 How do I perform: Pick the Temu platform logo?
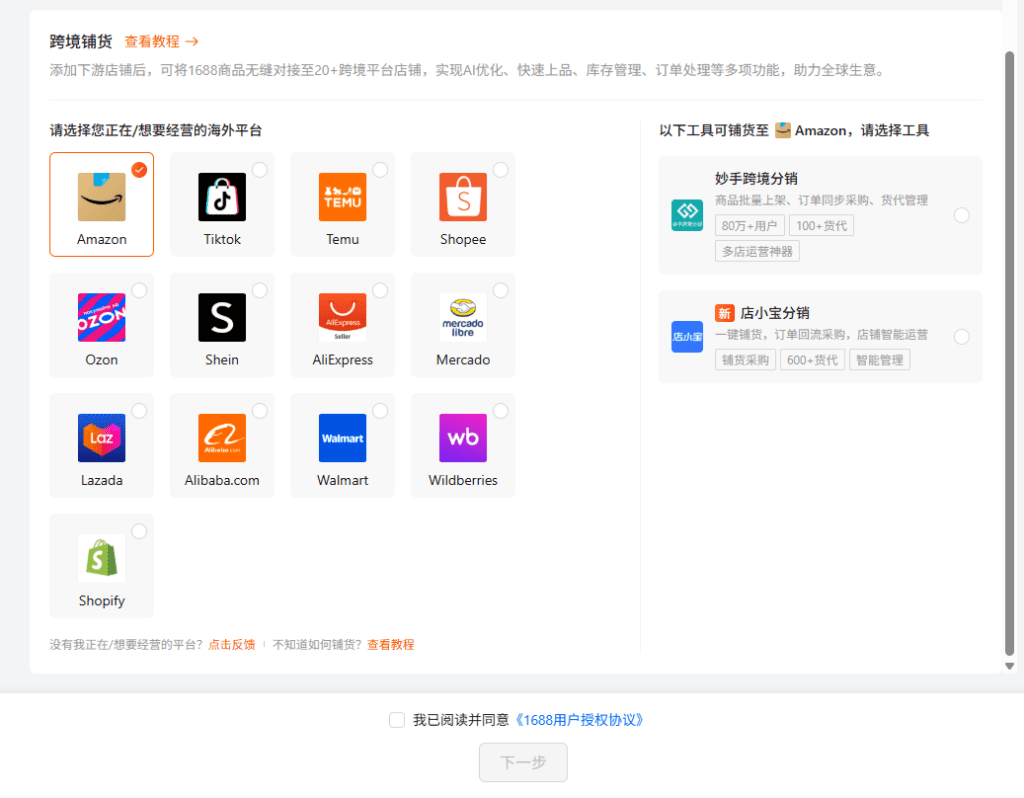tap(342, 197)
